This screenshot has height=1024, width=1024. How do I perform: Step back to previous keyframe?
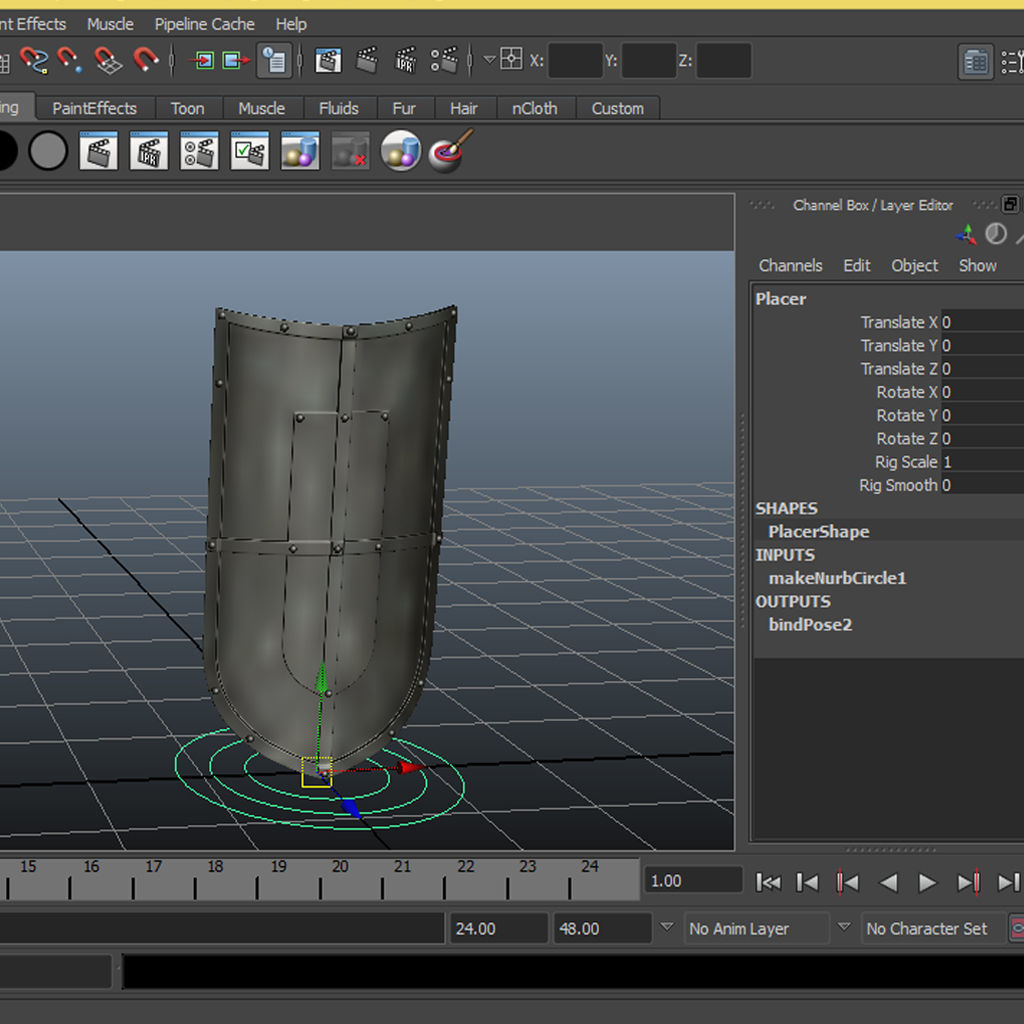pos(848,882)
